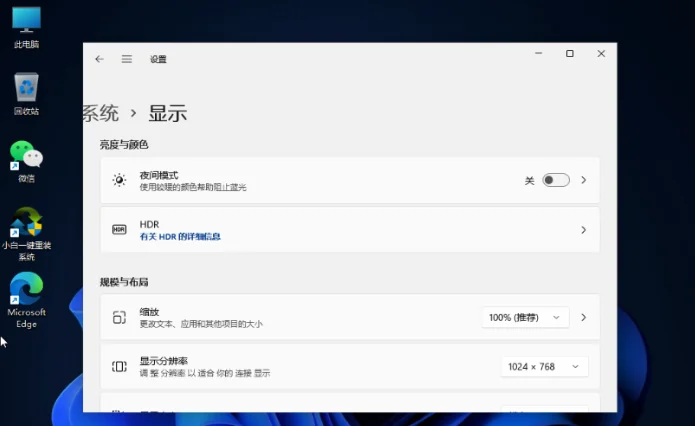
Task: Navigate to 系统 in the breadcrumb
Action: tap(101, 113)
